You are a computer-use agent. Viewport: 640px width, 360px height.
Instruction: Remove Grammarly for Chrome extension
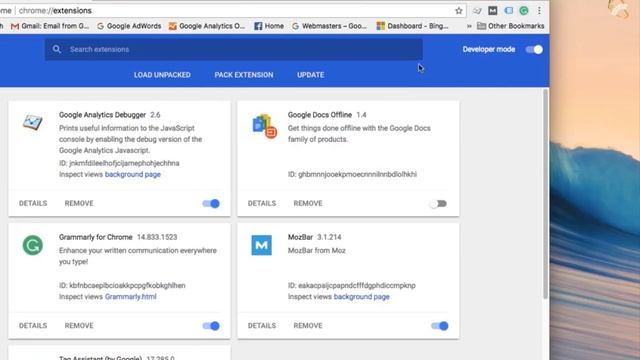point(79,326)
